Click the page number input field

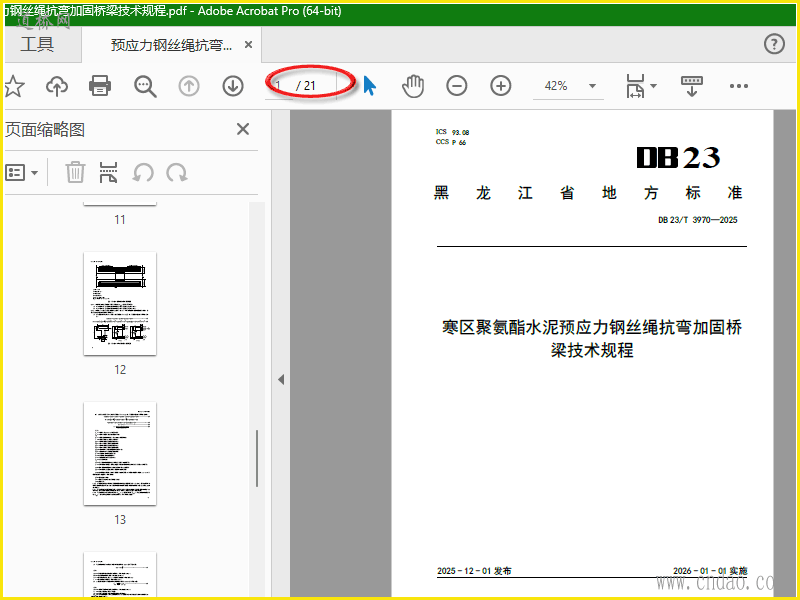pos(280,86)
